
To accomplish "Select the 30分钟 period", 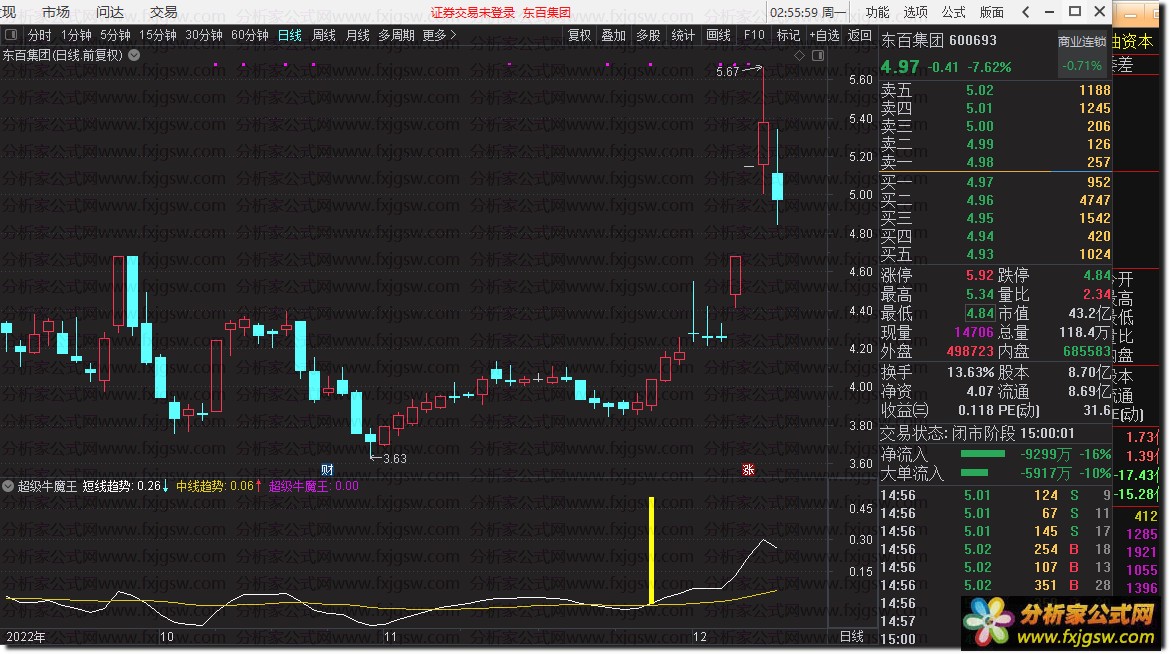I will point(204,35).
